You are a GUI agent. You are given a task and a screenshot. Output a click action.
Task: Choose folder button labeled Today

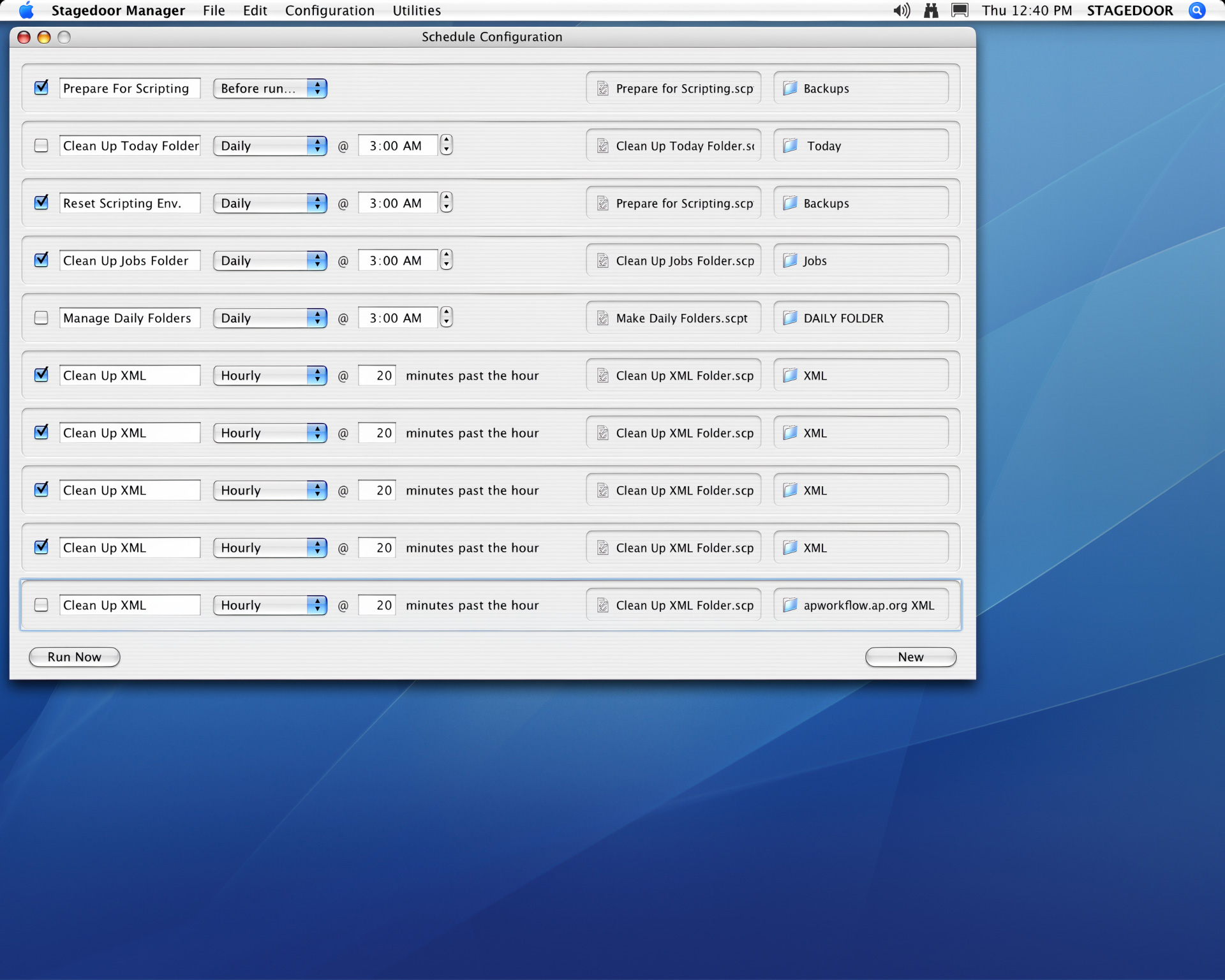861,145
